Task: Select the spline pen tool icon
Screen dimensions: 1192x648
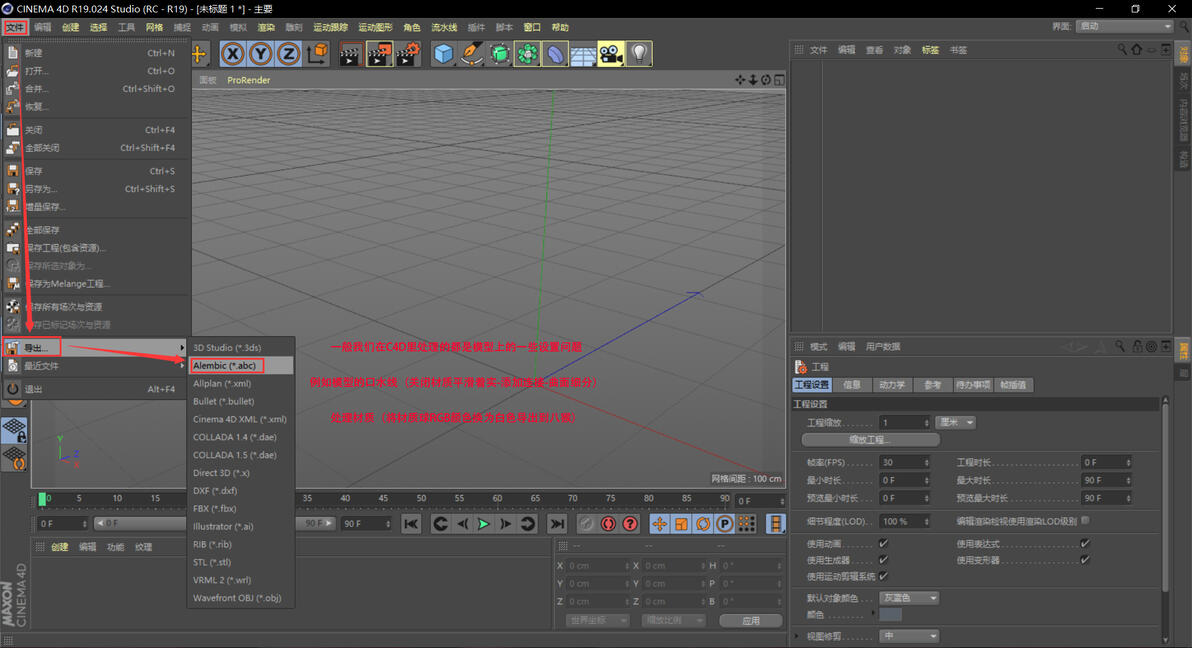Action: 472,53
